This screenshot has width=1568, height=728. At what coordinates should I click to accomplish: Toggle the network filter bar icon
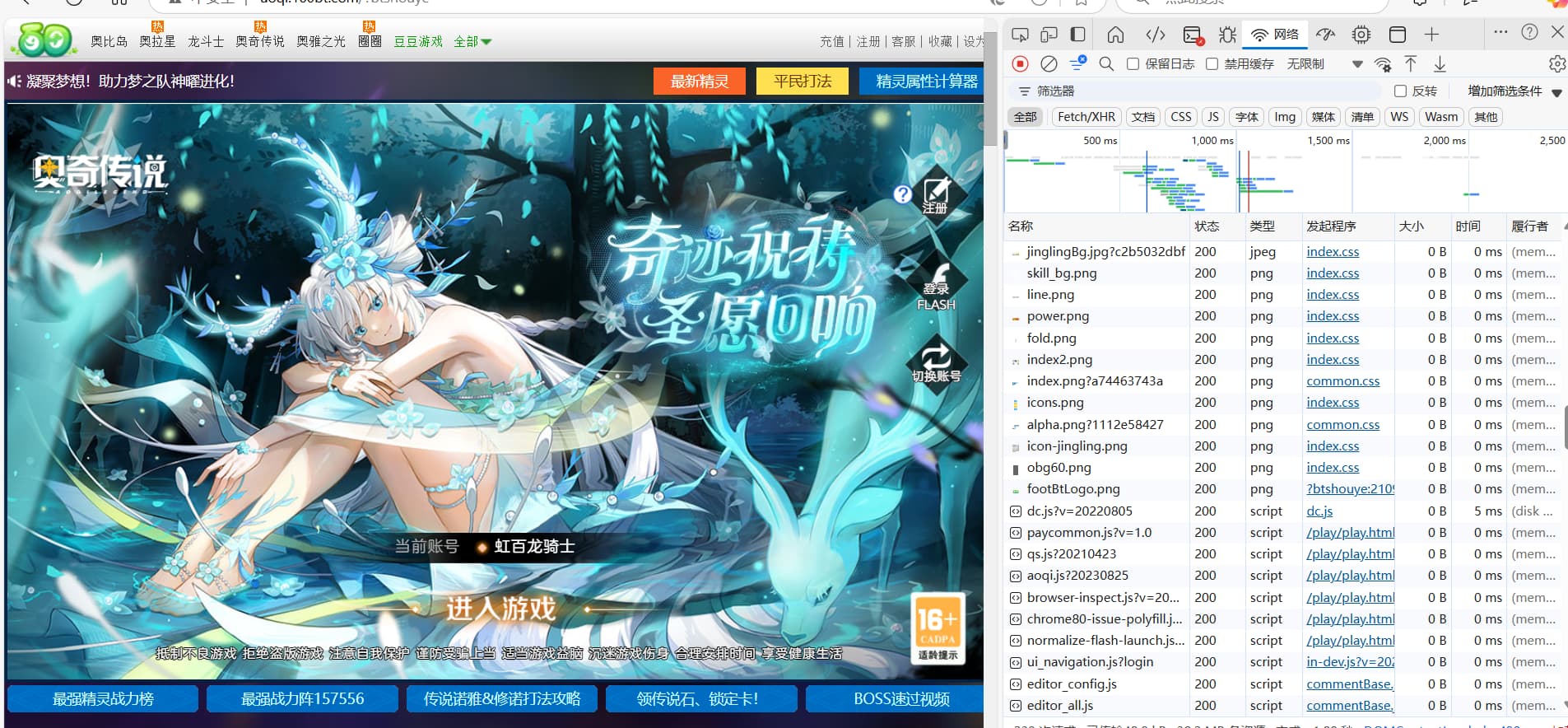tap(1077, 63)
